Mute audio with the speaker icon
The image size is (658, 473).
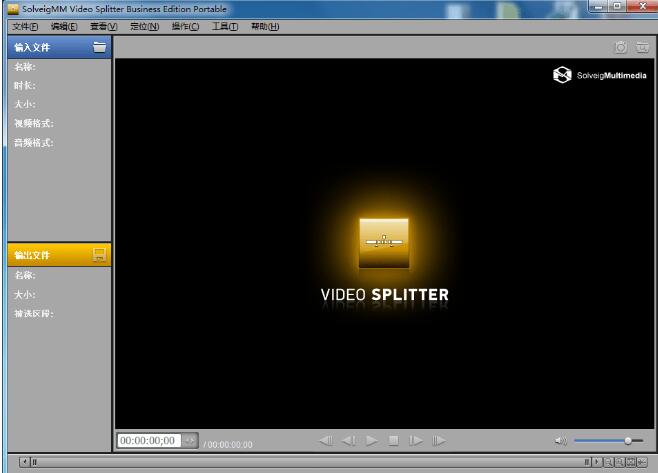(561, 440)
